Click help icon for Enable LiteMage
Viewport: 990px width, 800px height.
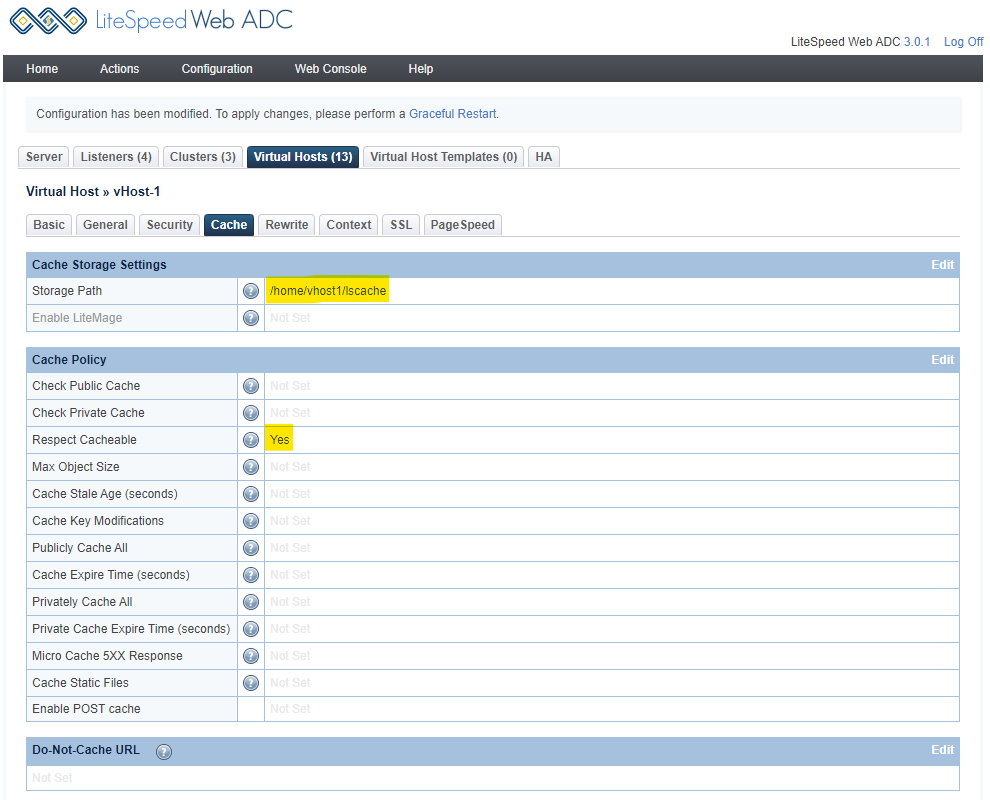click(251, 318)
